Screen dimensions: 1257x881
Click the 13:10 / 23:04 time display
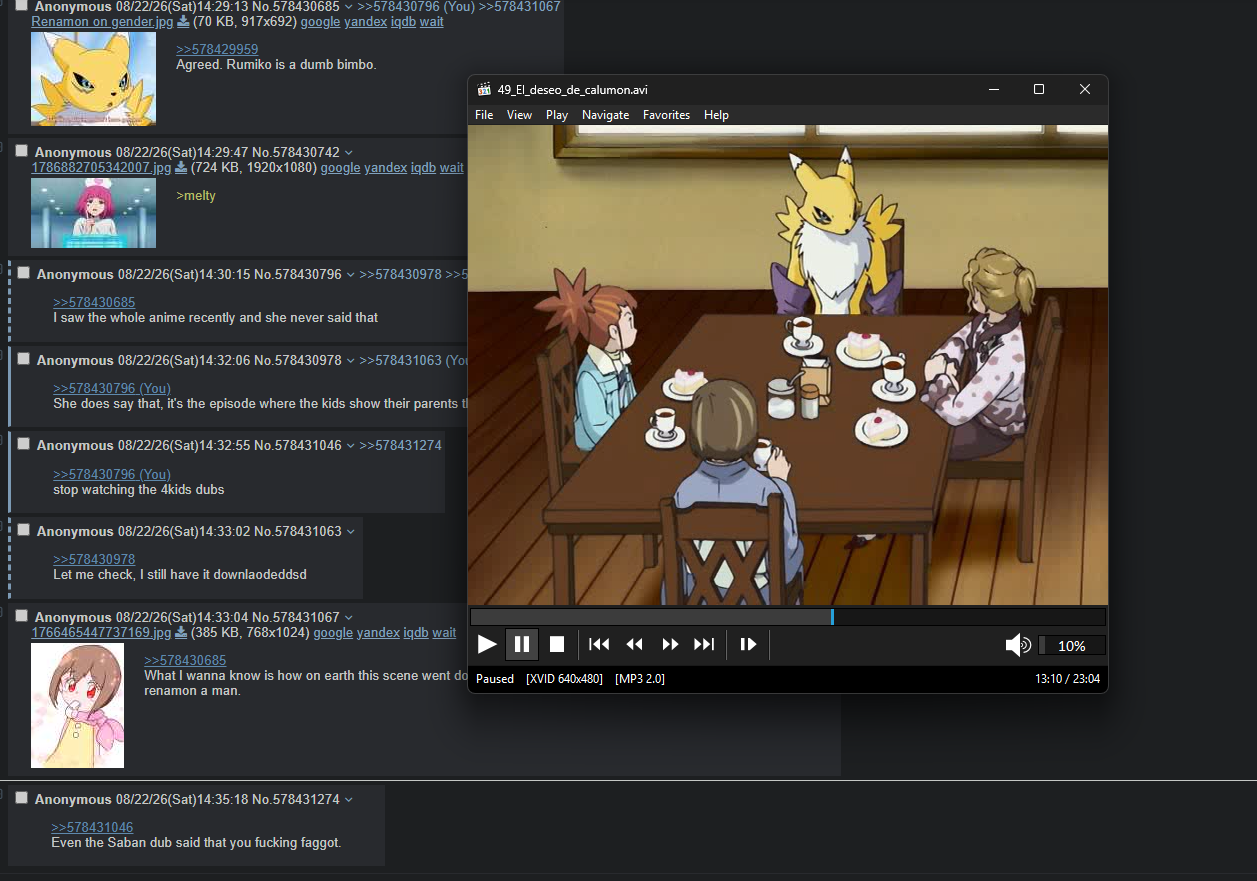click(x=1067, y=679)
